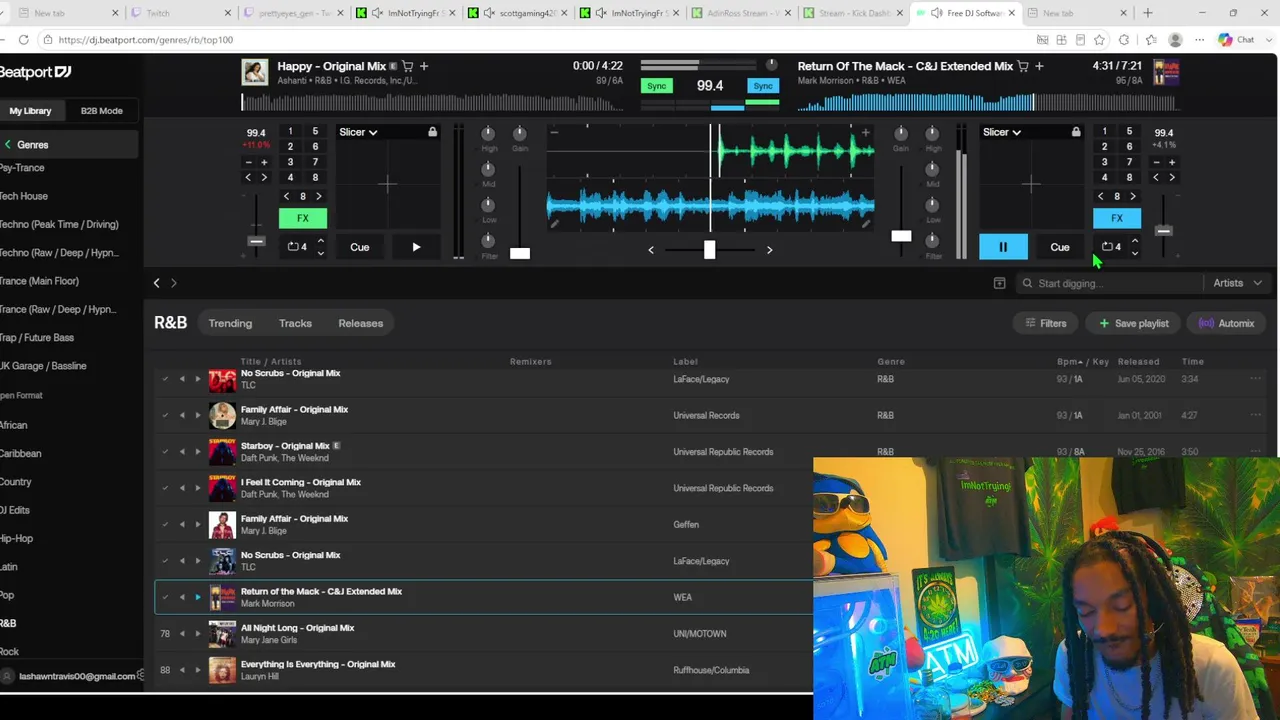Open more options for first No Scrubs row
Viewport: 1280px width, 720px height.
point(1255,379)
